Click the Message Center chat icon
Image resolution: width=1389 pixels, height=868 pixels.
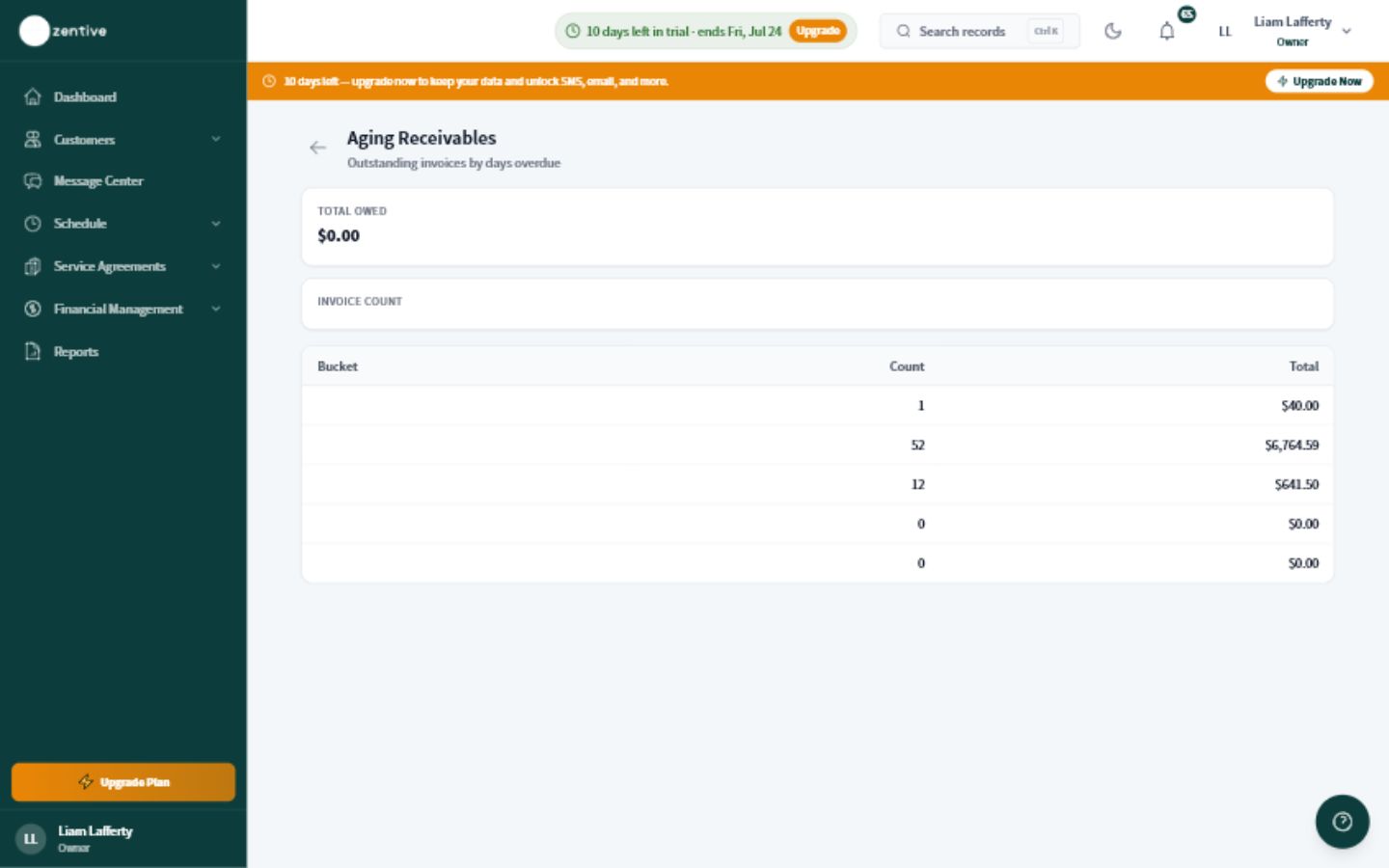pyautogui.click(x=33, y=181)
